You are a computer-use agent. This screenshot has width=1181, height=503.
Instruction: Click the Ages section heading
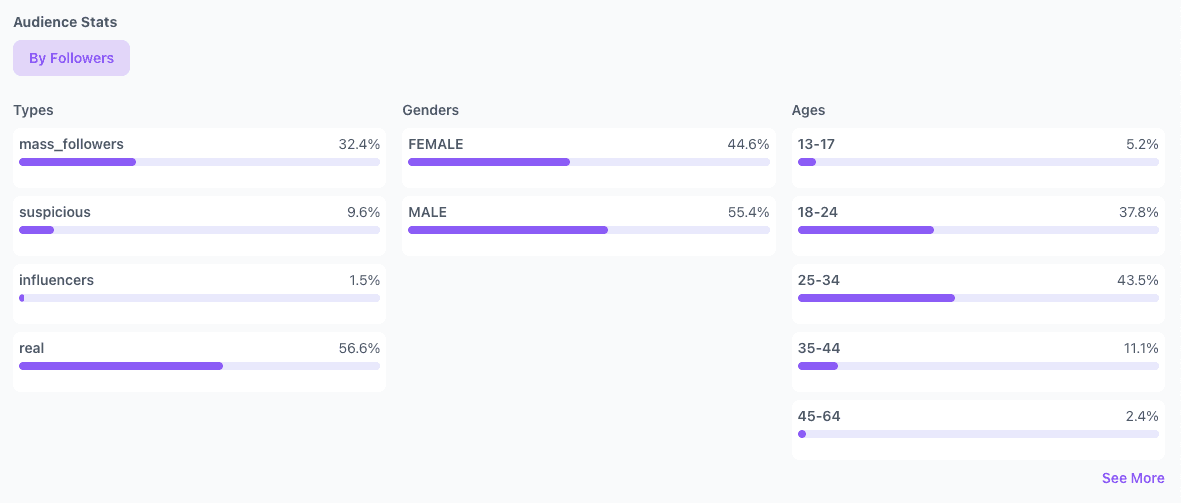click(808, 110)
